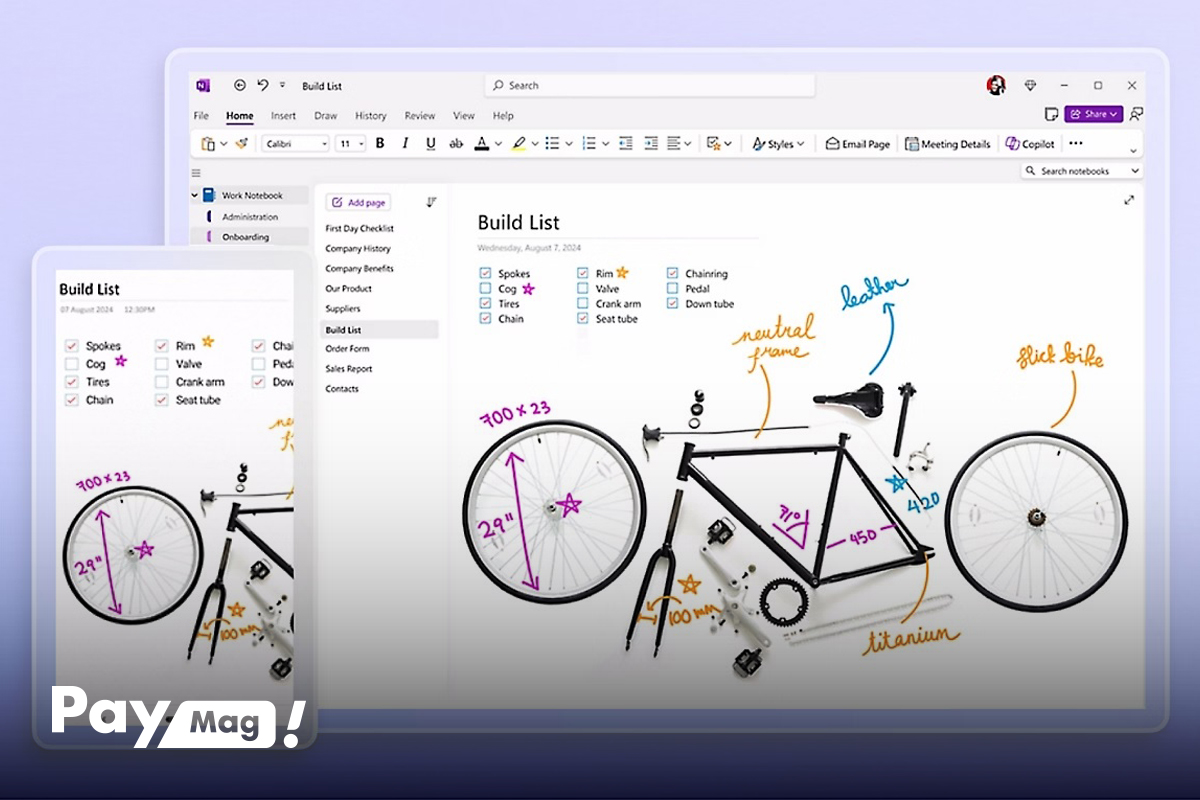This screenshot has width=1200, height=800.
Task: Expand page with the full-screen arrows
Action: click(1129, 200)
